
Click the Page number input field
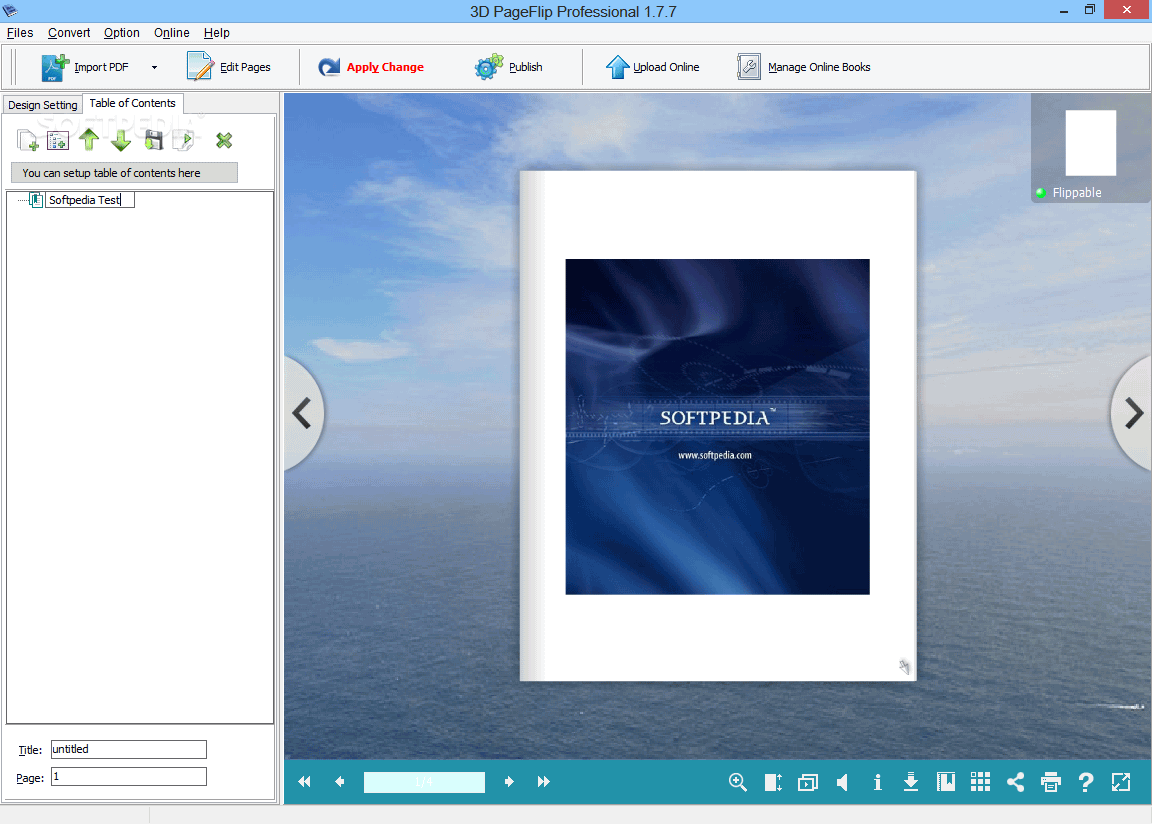(129, 777)
